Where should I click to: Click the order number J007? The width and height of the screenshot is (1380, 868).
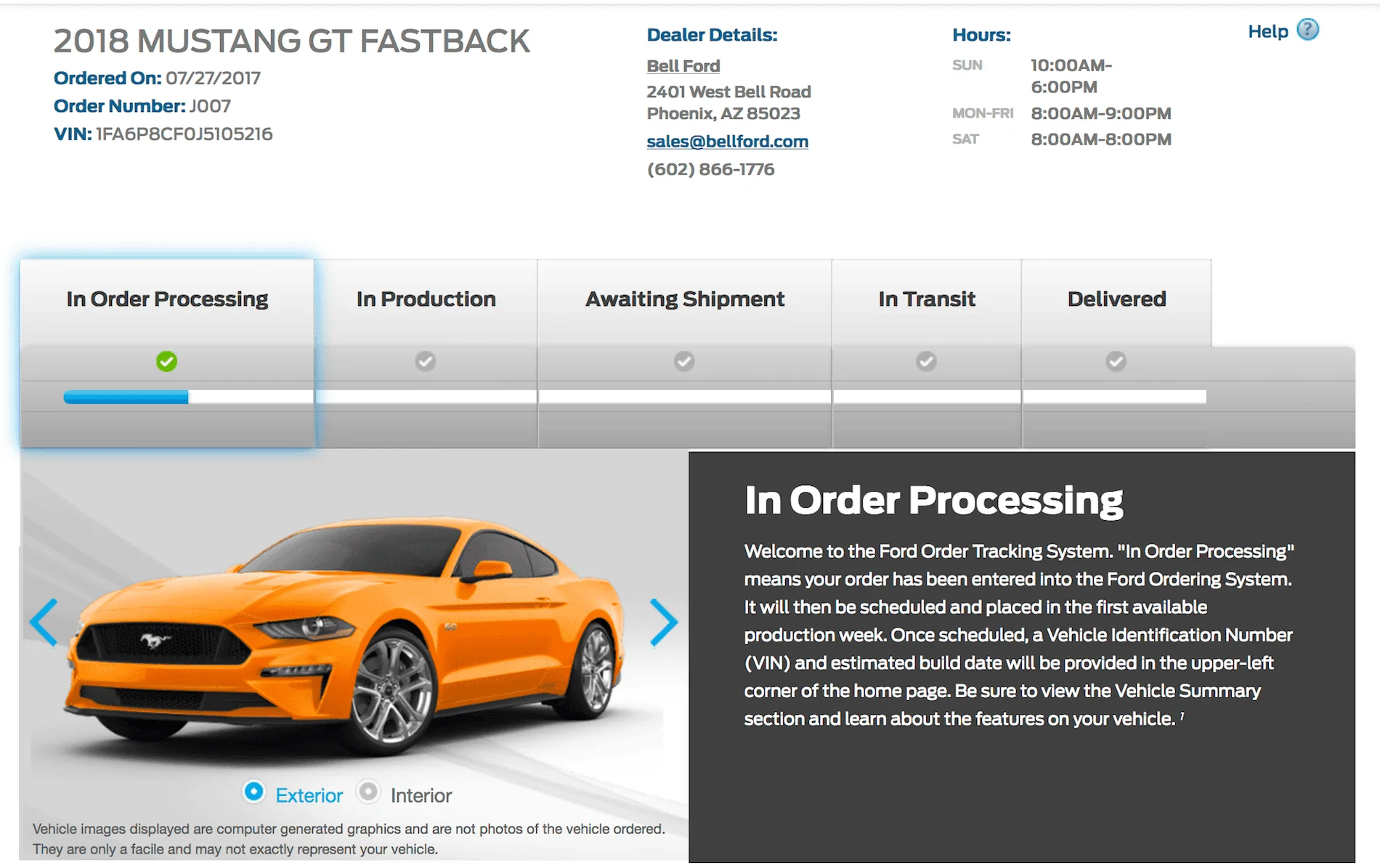(210, 106)
